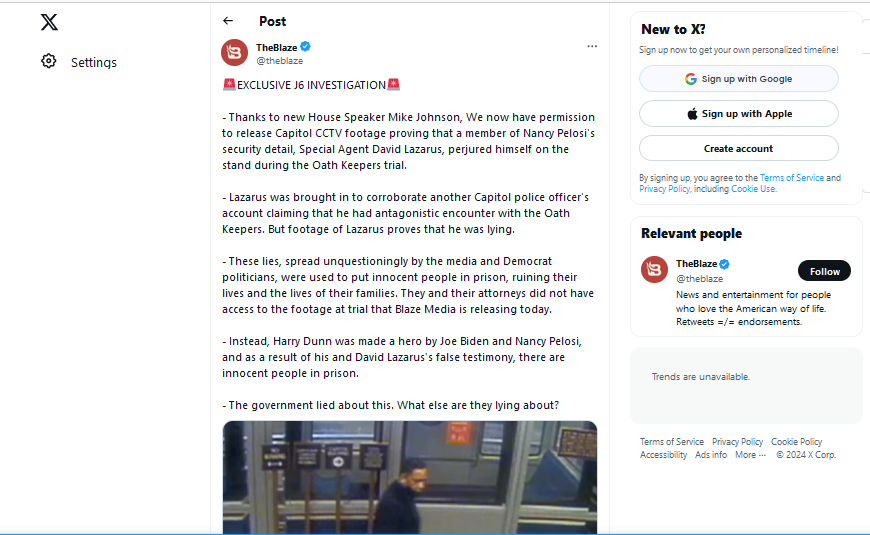
Task: Open the Ads info footer link
Action: pos(711,455)
